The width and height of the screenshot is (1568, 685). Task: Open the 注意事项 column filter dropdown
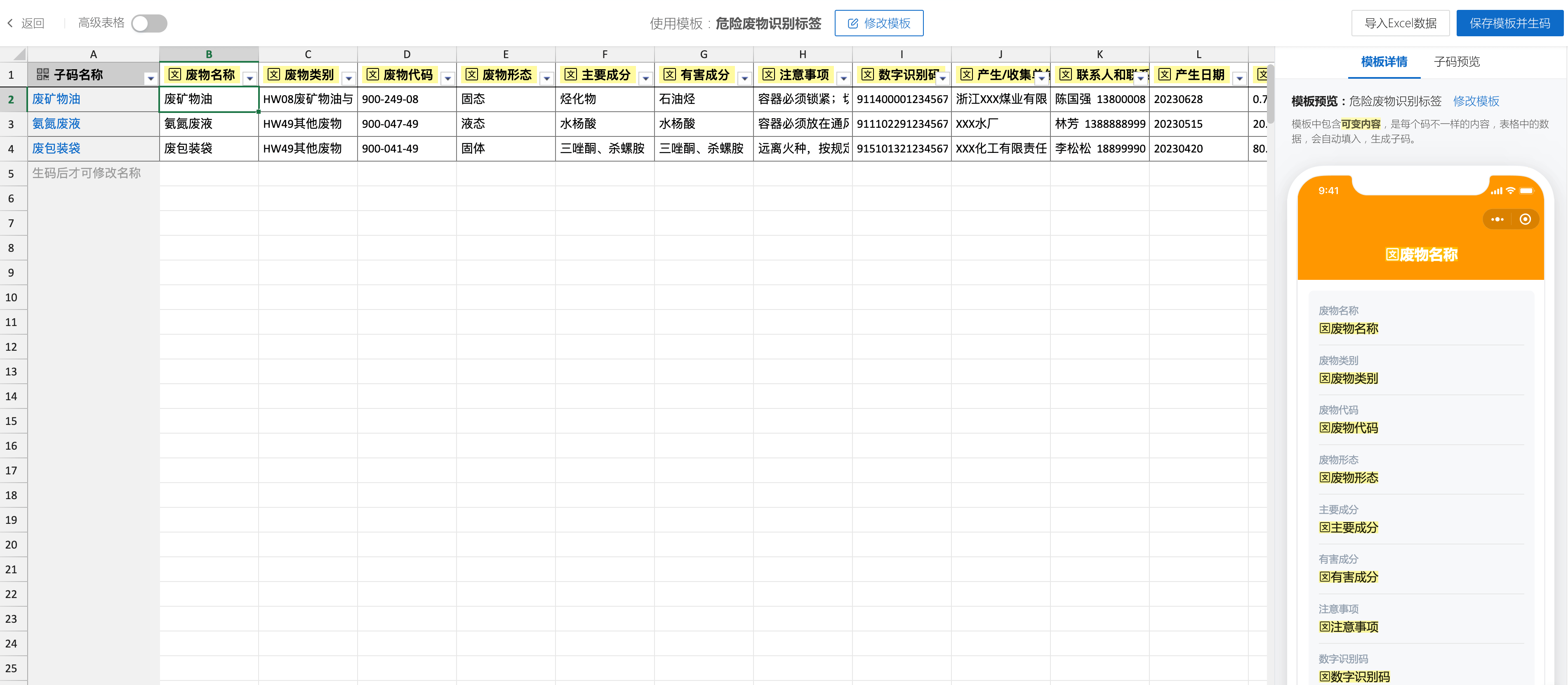coord(844,78)
